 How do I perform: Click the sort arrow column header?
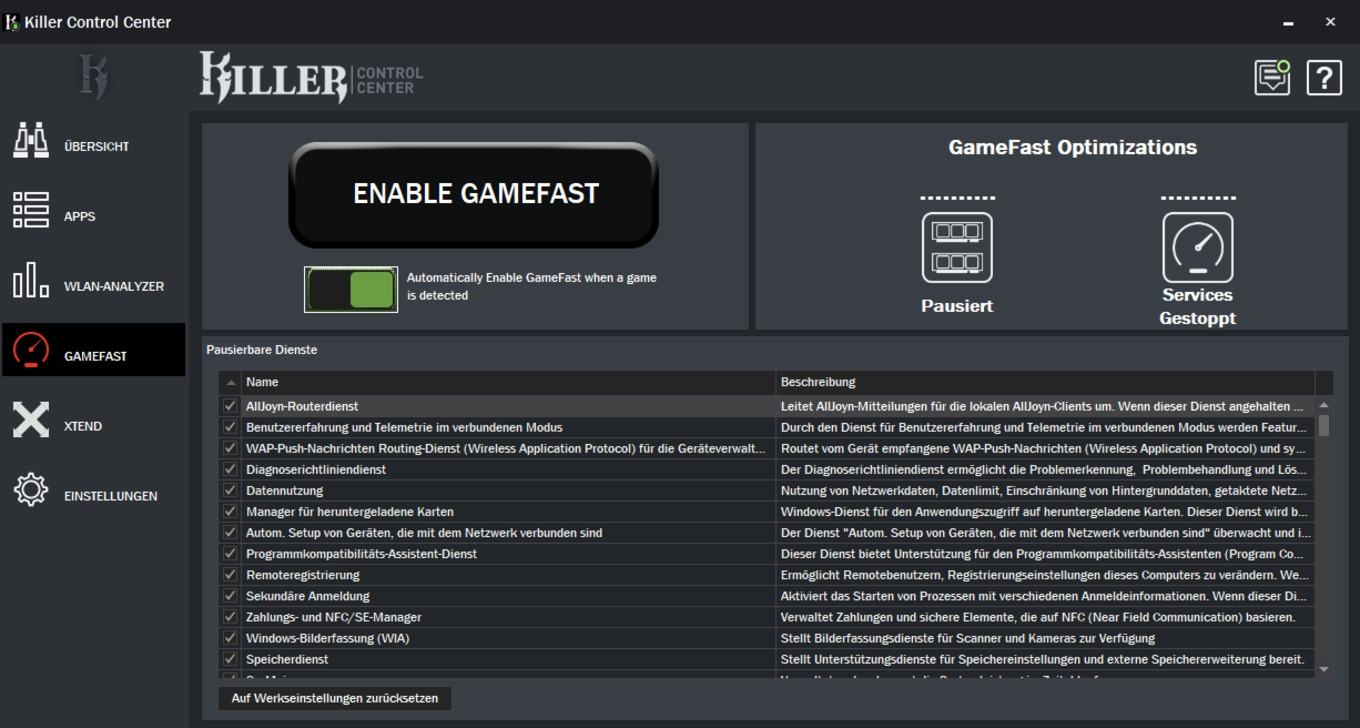230,382
